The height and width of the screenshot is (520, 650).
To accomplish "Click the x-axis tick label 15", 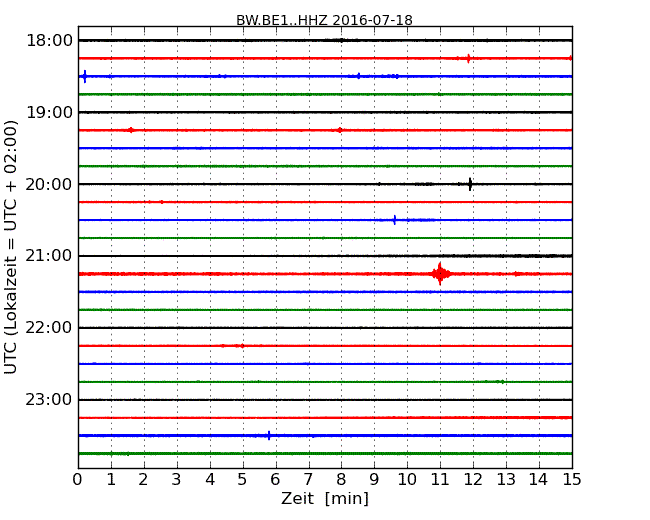I will coord(572,480).
